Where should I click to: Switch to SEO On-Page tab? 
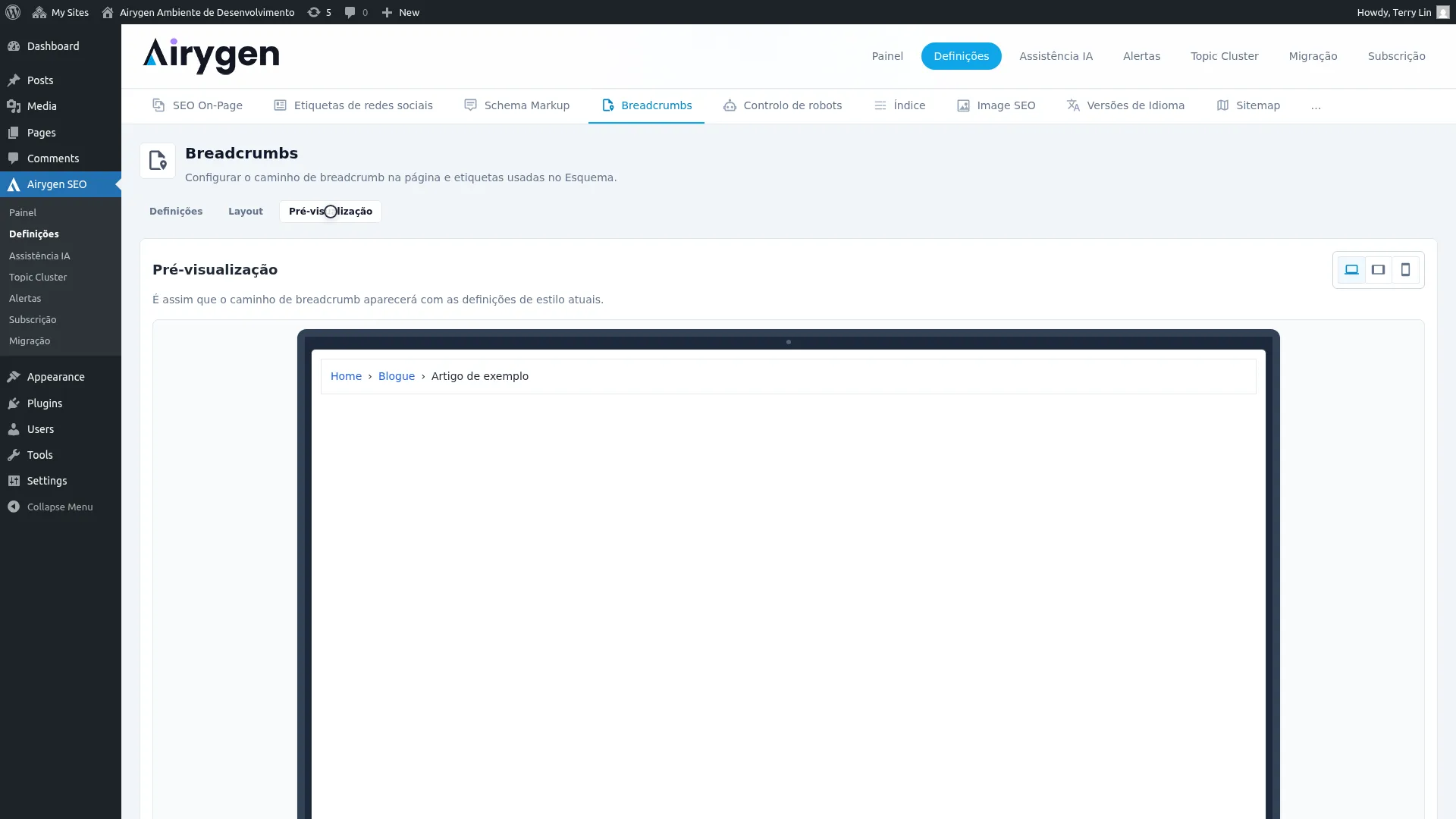[197, 105]
